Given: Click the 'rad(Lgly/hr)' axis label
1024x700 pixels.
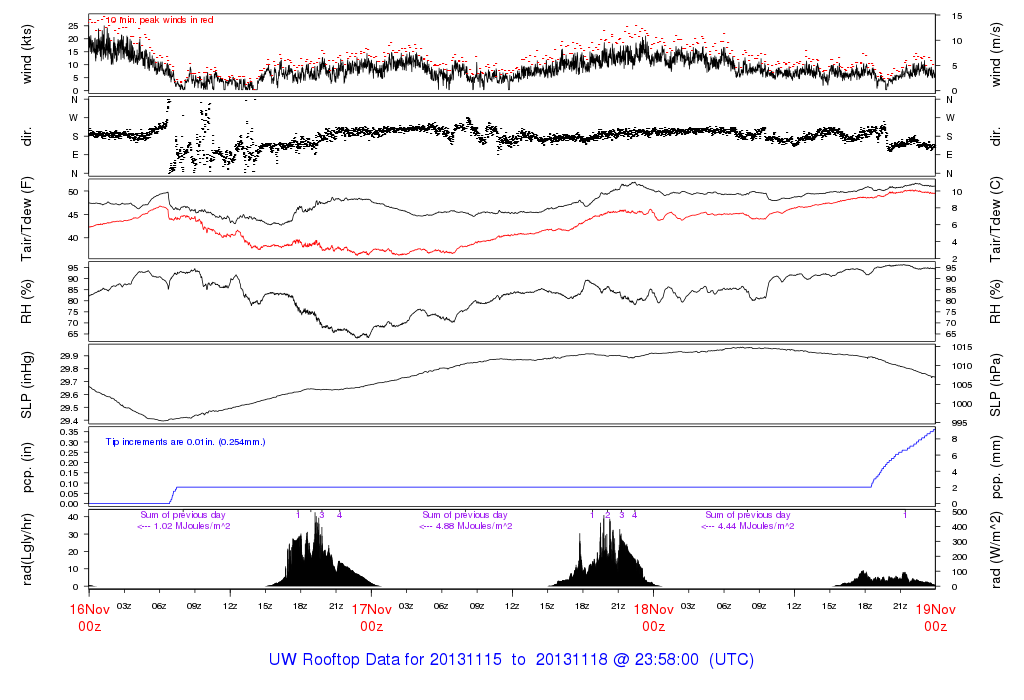Looking at the screenshot, I should [27, 550].
